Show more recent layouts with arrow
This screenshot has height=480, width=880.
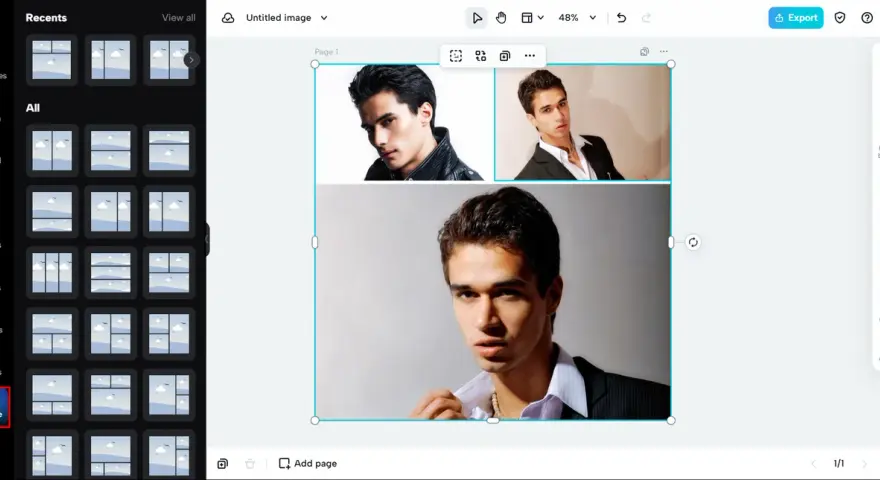(x=191, y=60)
